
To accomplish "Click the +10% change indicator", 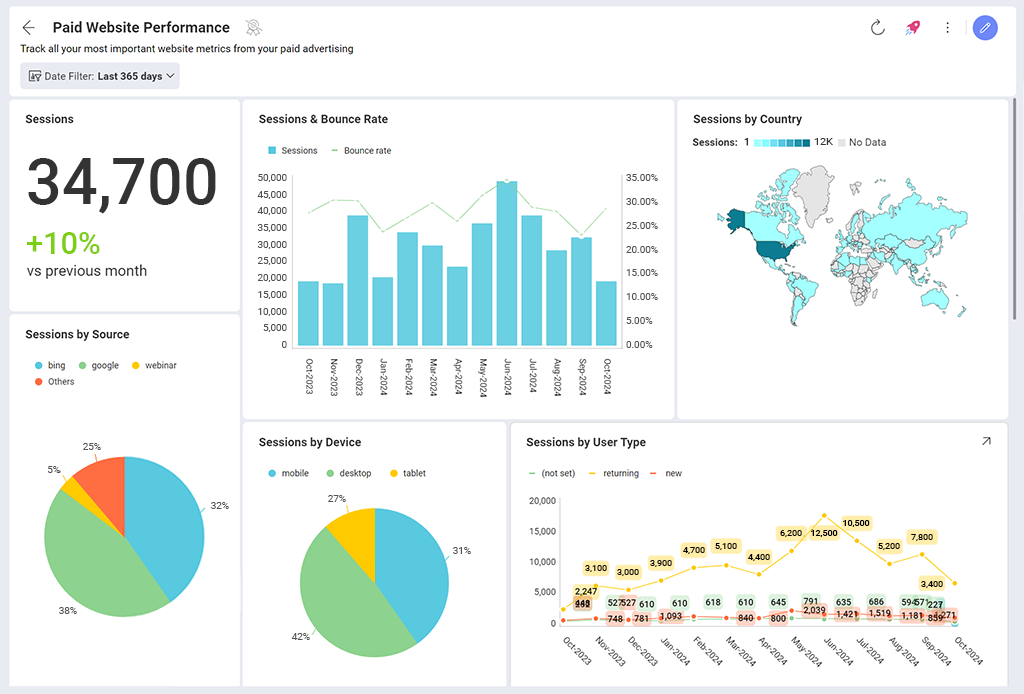I will pos(63,244).
